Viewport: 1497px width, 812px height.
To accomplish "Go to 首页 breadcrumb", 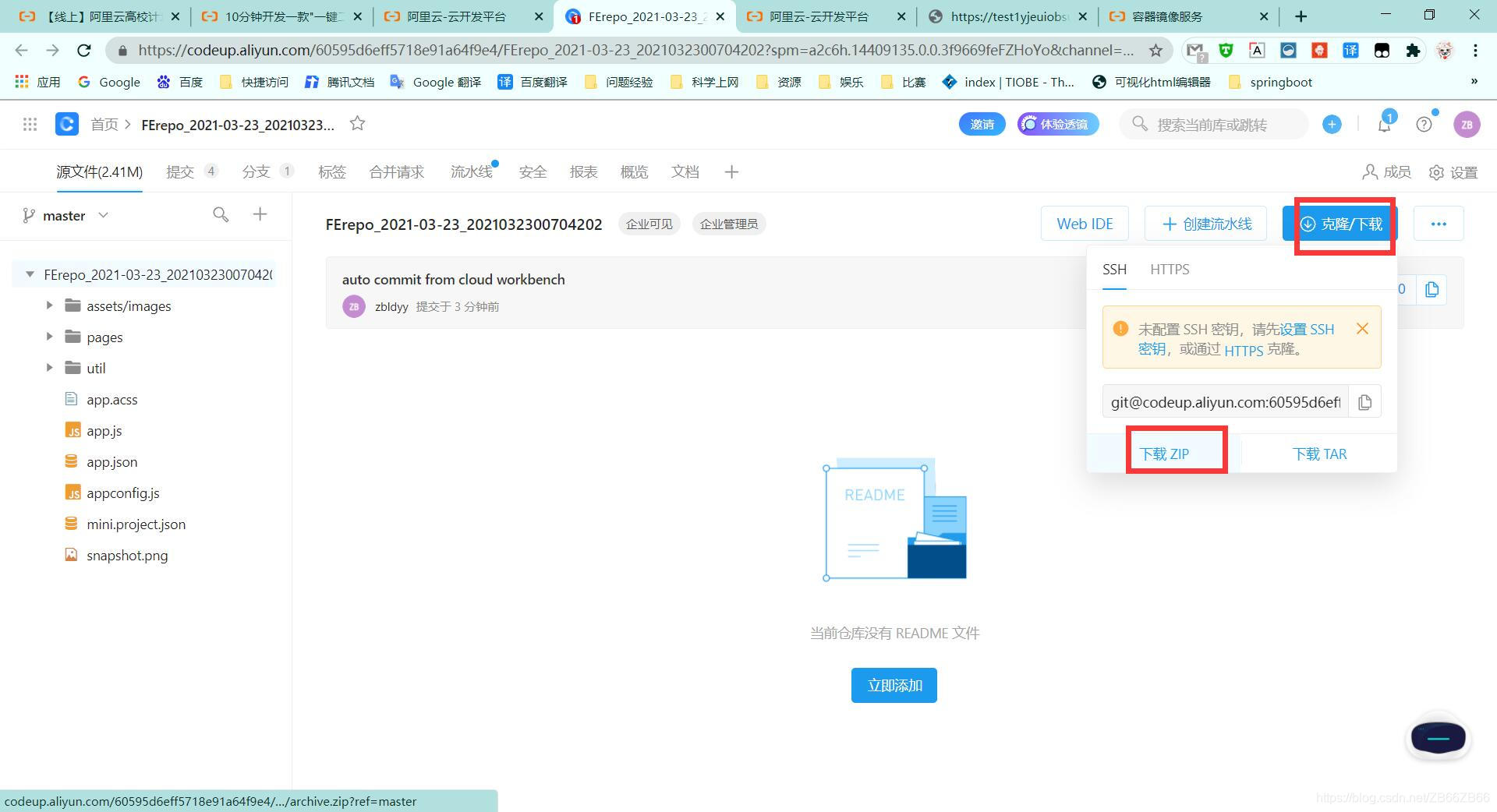I will click(x=104, y=125).
